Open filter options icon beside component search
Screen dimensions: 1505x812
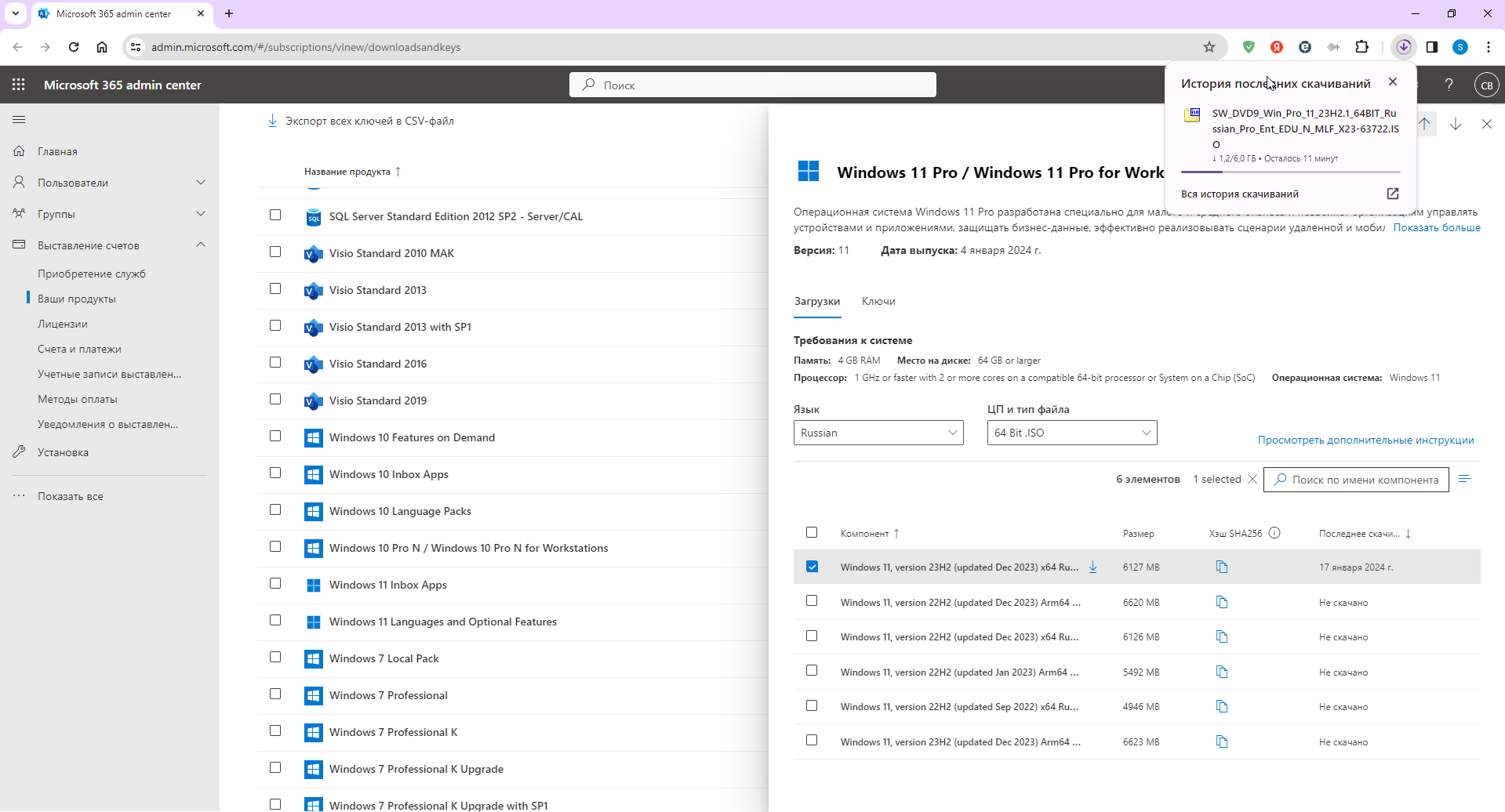(x=1464, y=479)
